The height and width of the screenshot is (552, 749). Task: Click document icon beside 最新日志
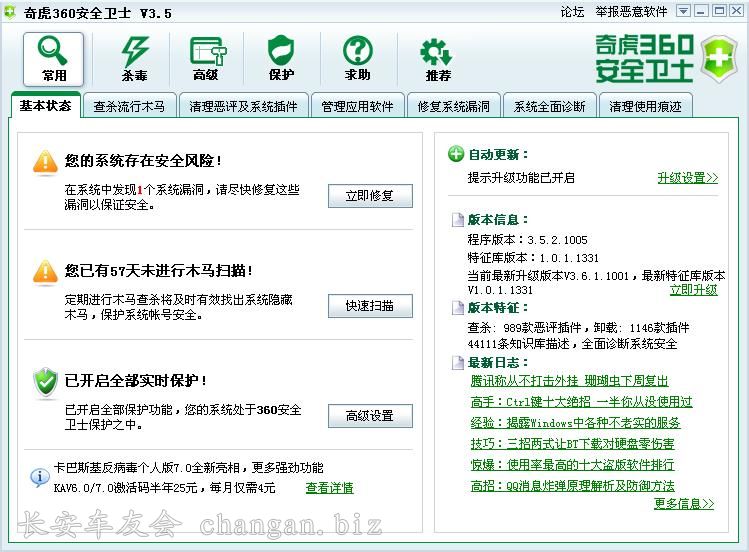tap(458, 362)
